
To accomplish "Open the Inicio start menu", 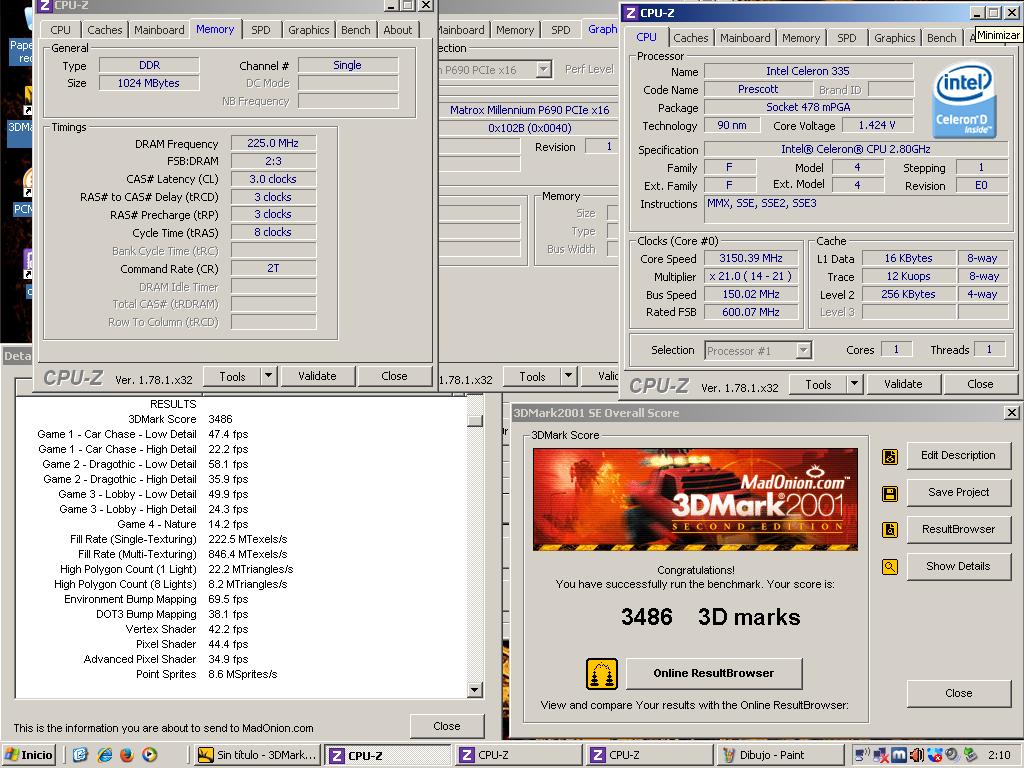I will [29, 755].
